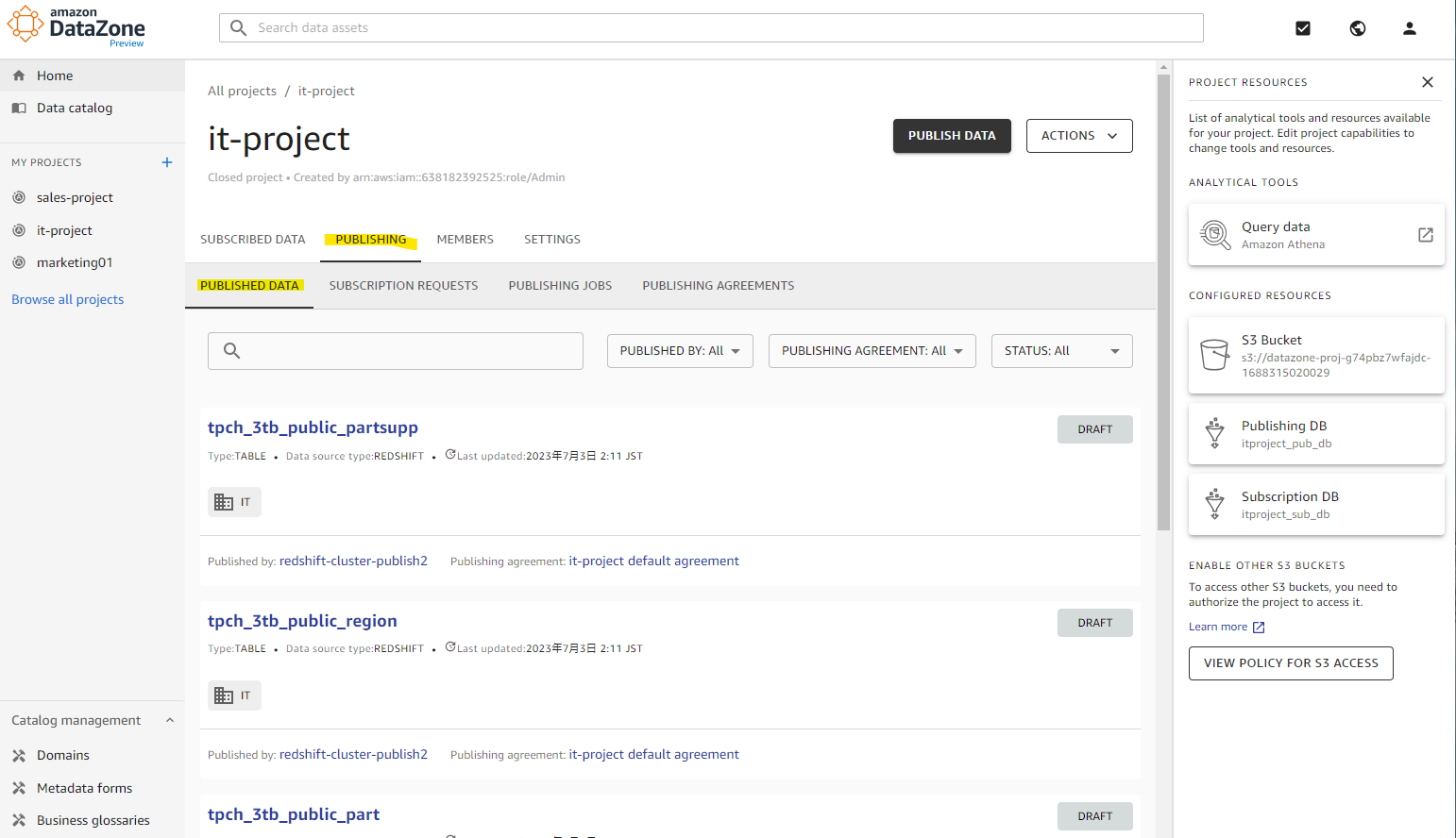Image resolution: width=1456 pixels, height=838 pixels.
Task: Open PUBLISHED BY: All filter dropdown
Action: pyautogui.click(x=680, y=351)
